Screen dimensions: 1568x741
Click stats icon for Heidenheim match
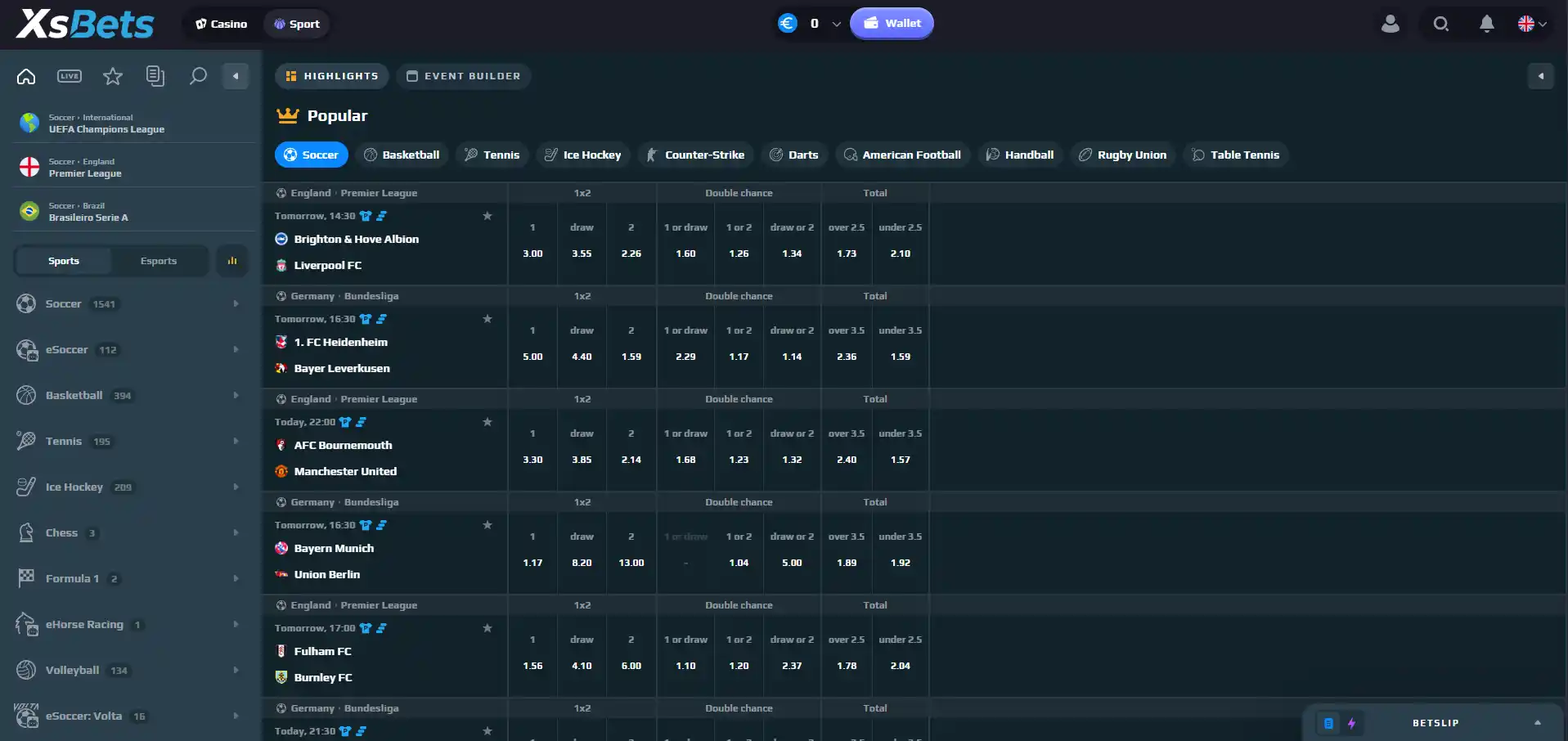[x=381, y=319]
